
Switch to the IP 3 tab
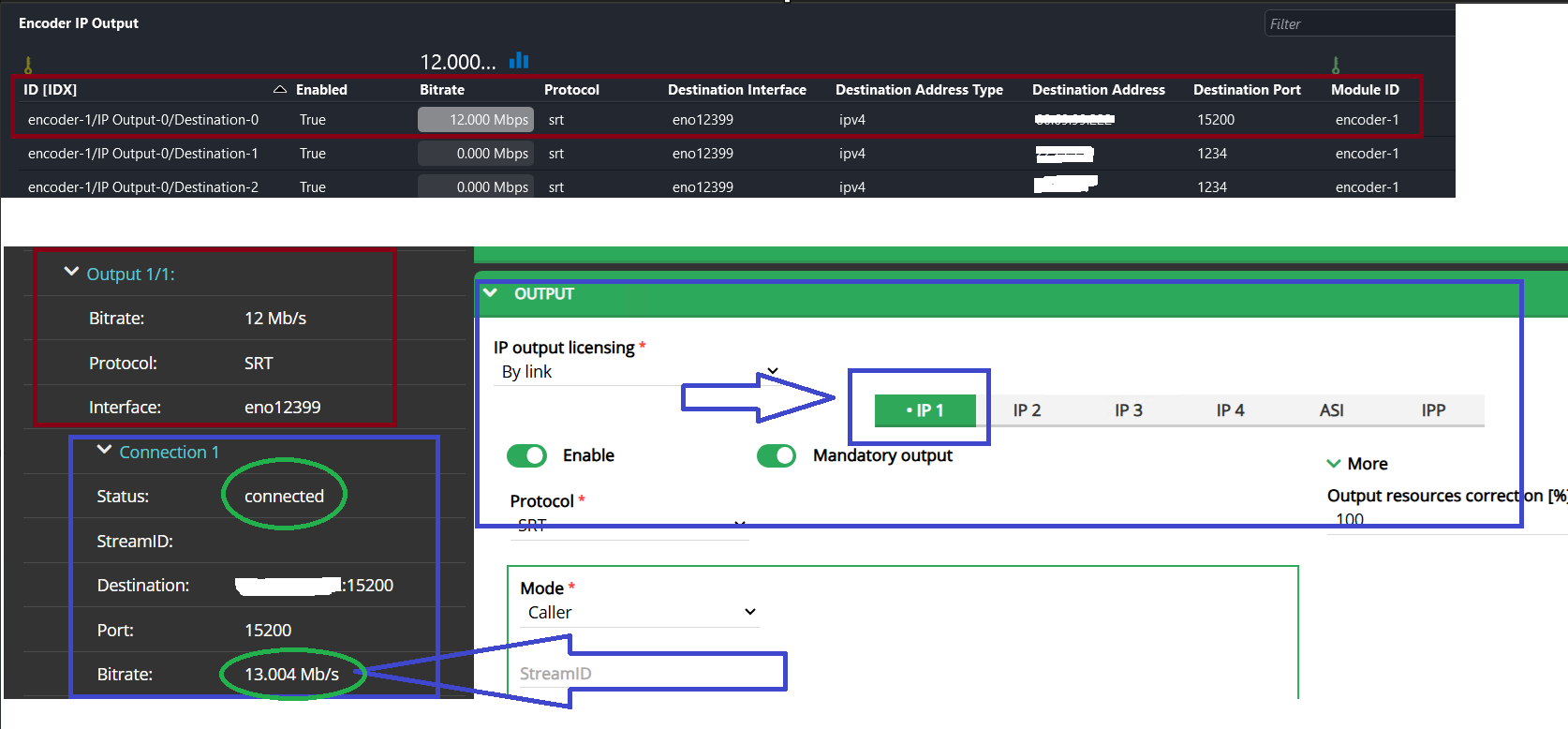pos(1129,410)
